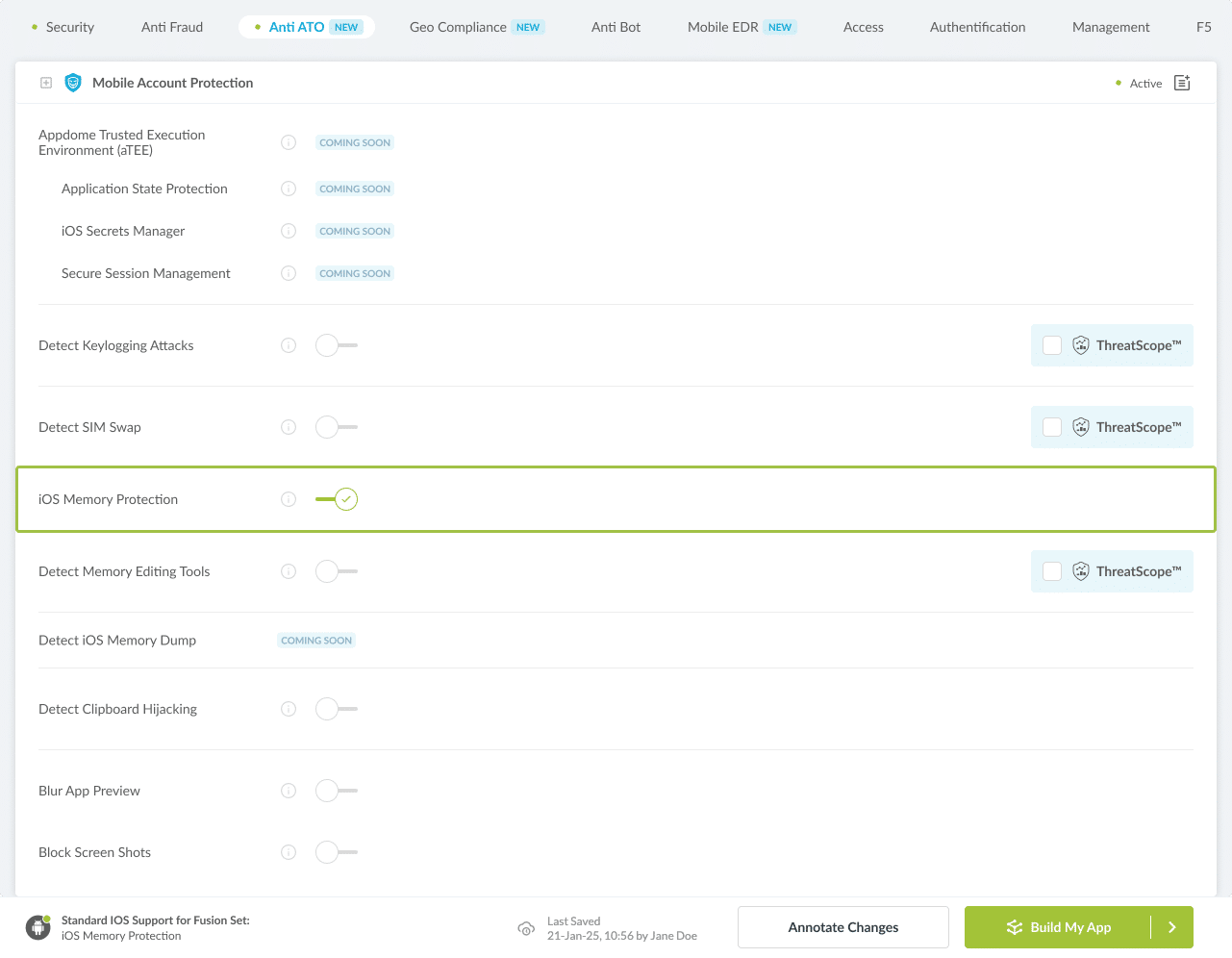Viewport: 1232px width, 958px height.
Task: Open the Build My App dropdown arrow
Action: pyautogui.click(x=1171, y=927)
